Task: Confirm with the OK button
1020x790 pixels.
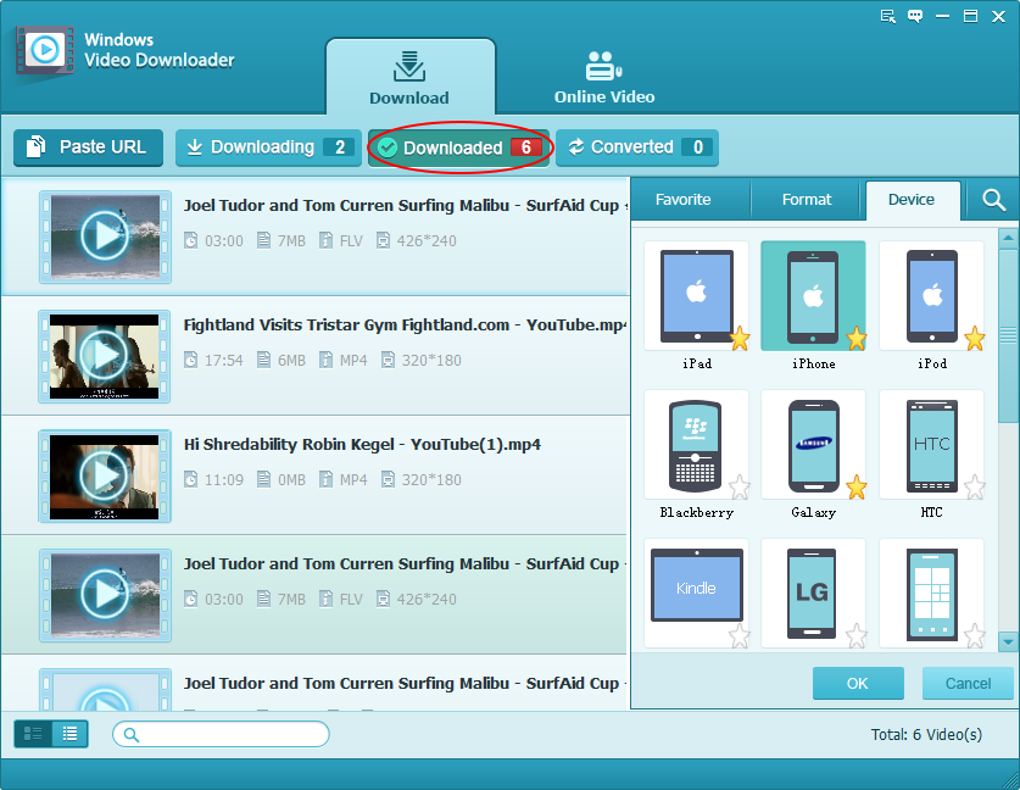Action: pos(858,683)
